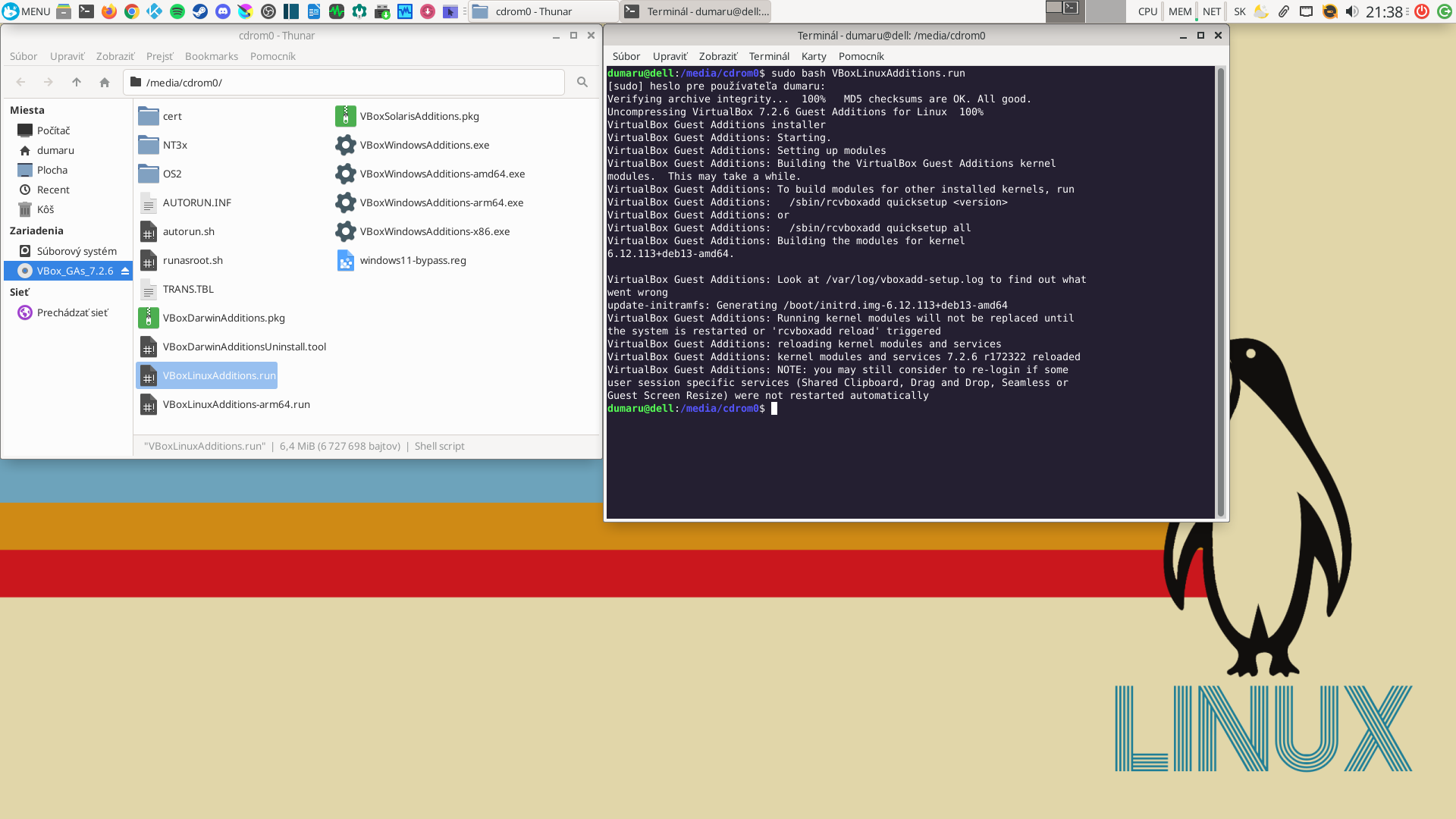Viewport: 1456px width, 819px height.
Task: Click the green logout arrow icon
Action: click(x=1445, y=11)
